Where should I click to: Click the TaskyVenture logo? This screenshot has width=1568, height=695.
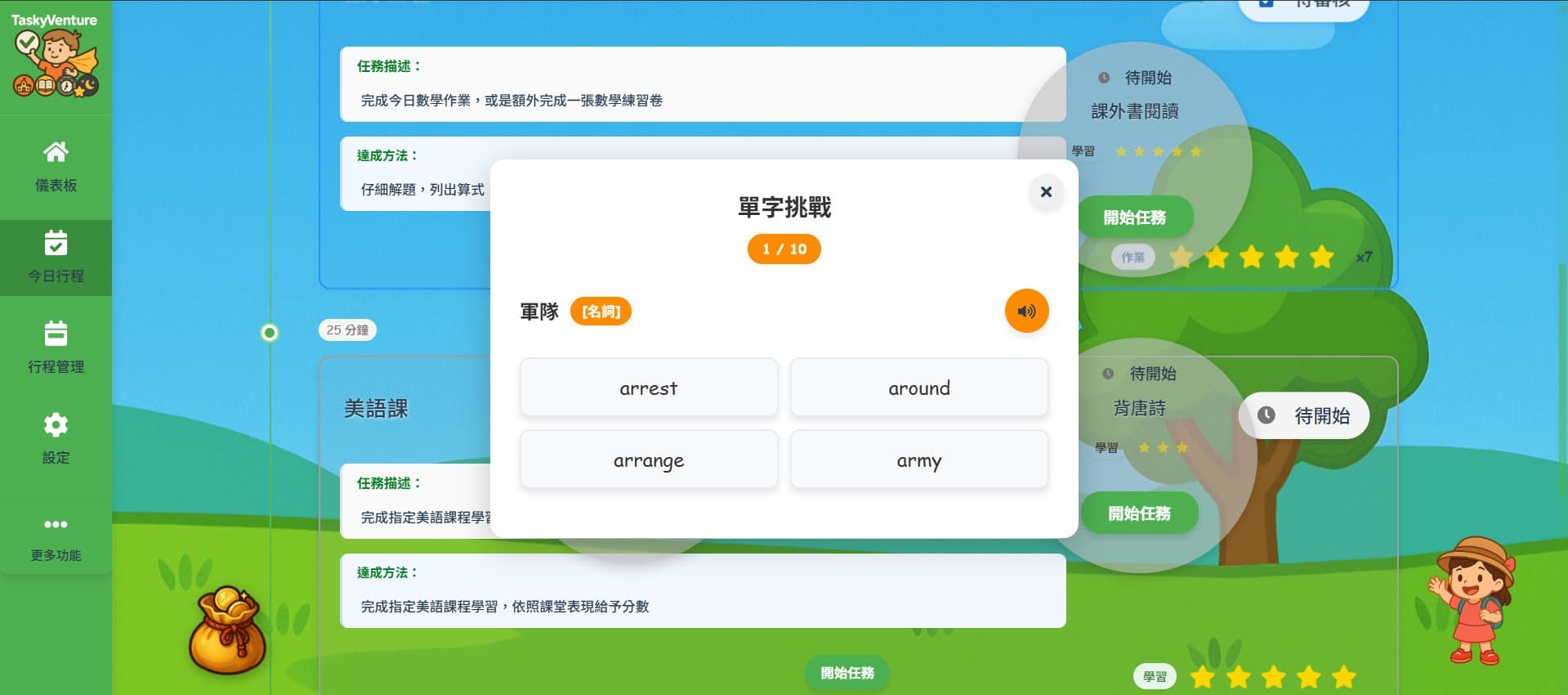pyautogui.click(x=56, y=56)
